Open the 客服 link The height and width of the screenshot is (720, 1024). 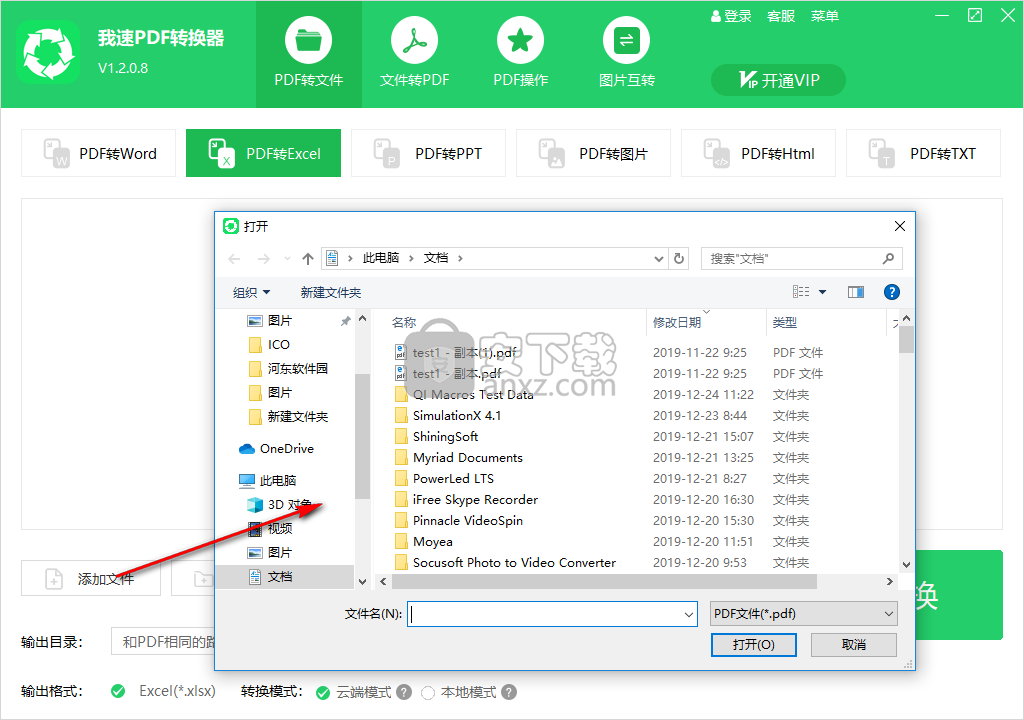781,16
